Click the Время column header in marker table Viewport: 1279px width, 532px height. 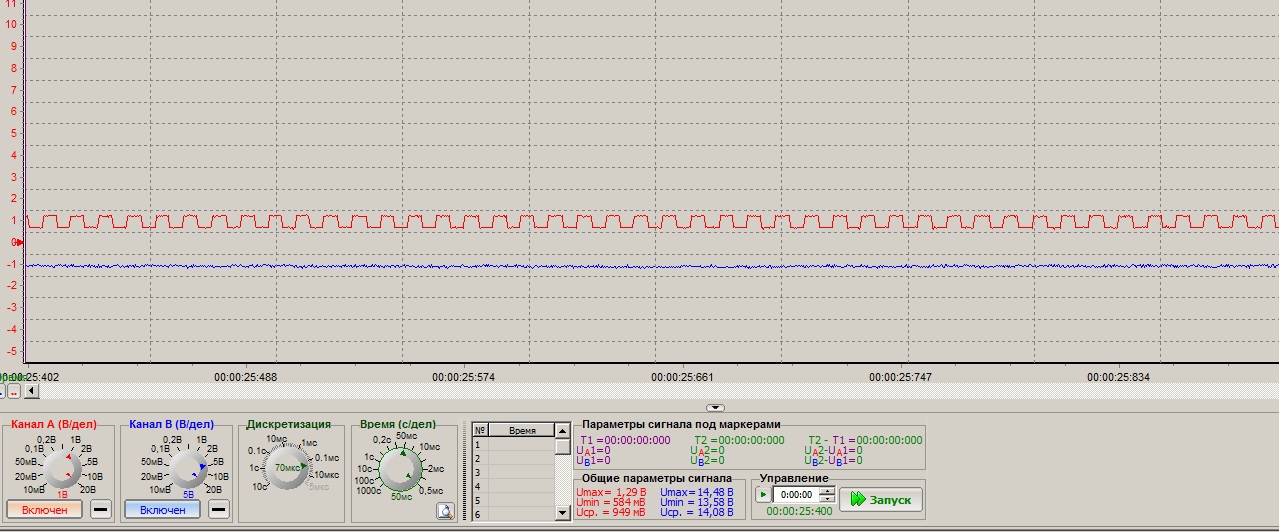[521, 431]
